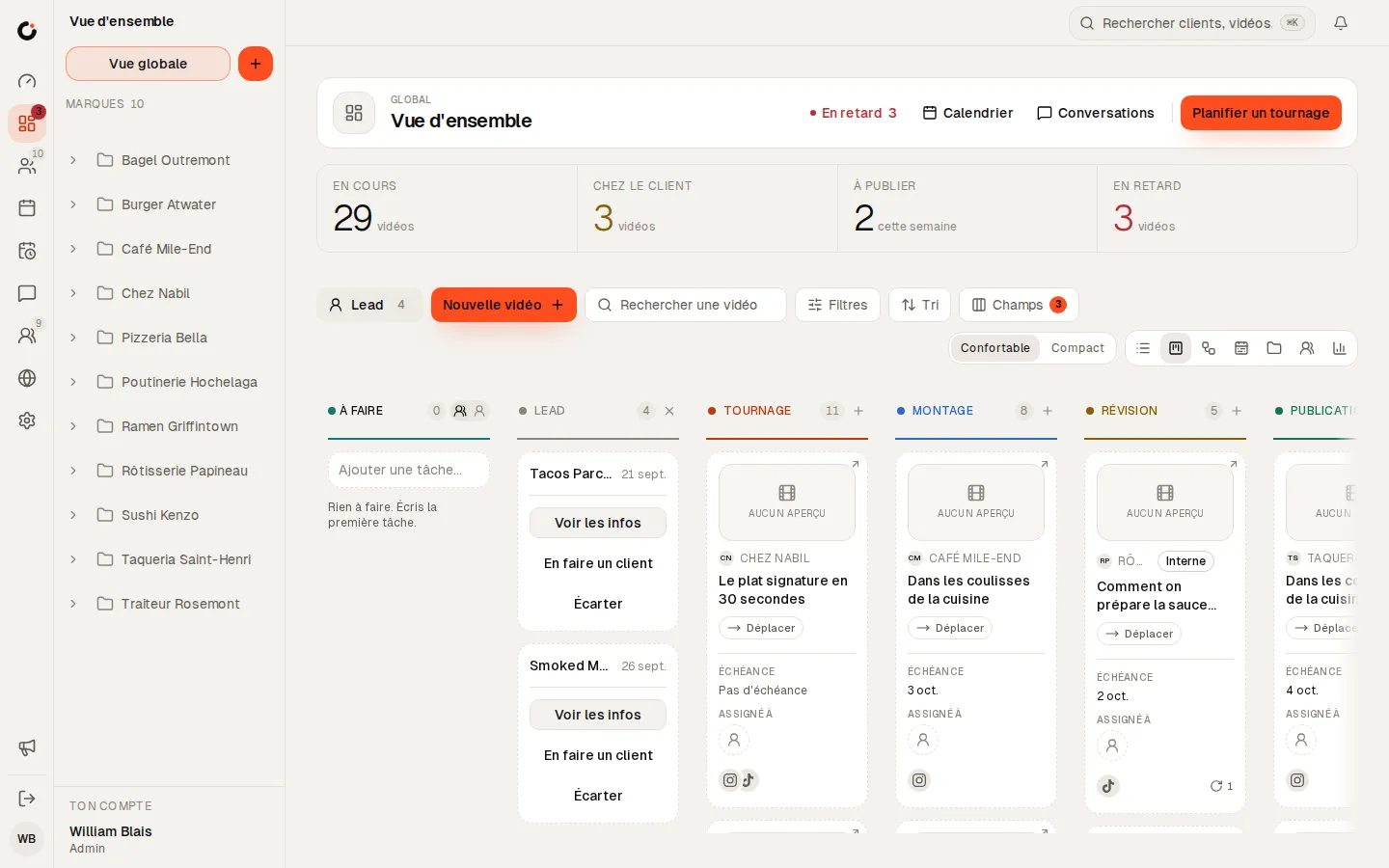Expand the Pizzeria Bella folder
This screenshot has width=1389, height=868.
pos(73,338)
